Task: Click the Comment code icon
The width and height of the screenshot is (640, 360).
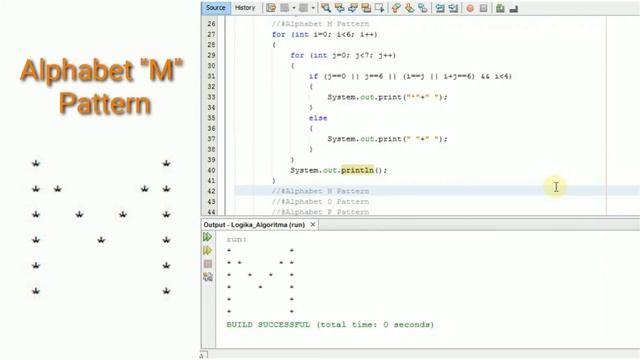Action: pos(500,8)
